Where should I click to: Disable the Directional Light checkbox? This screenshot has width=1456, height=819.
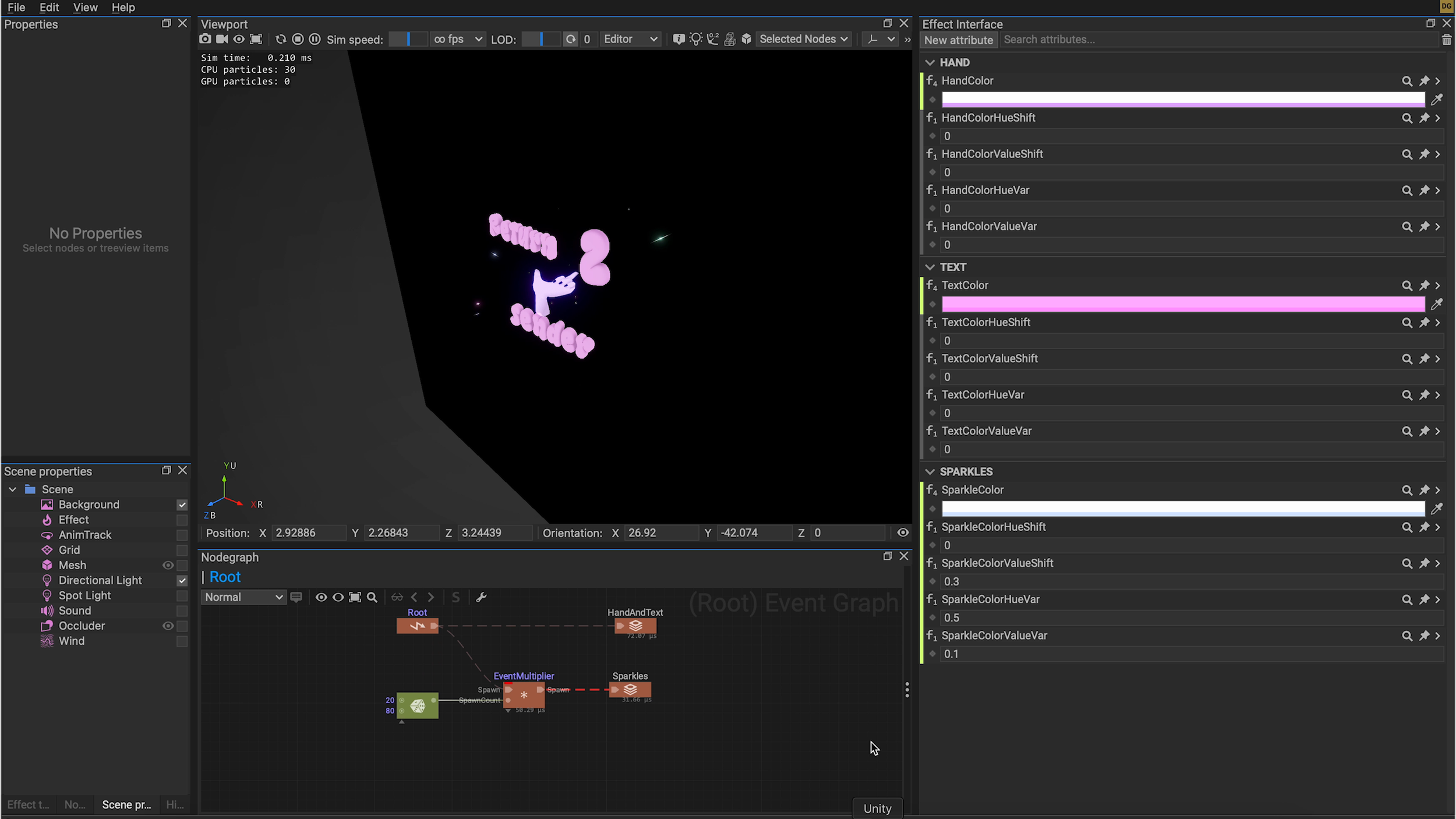point(182,581)
